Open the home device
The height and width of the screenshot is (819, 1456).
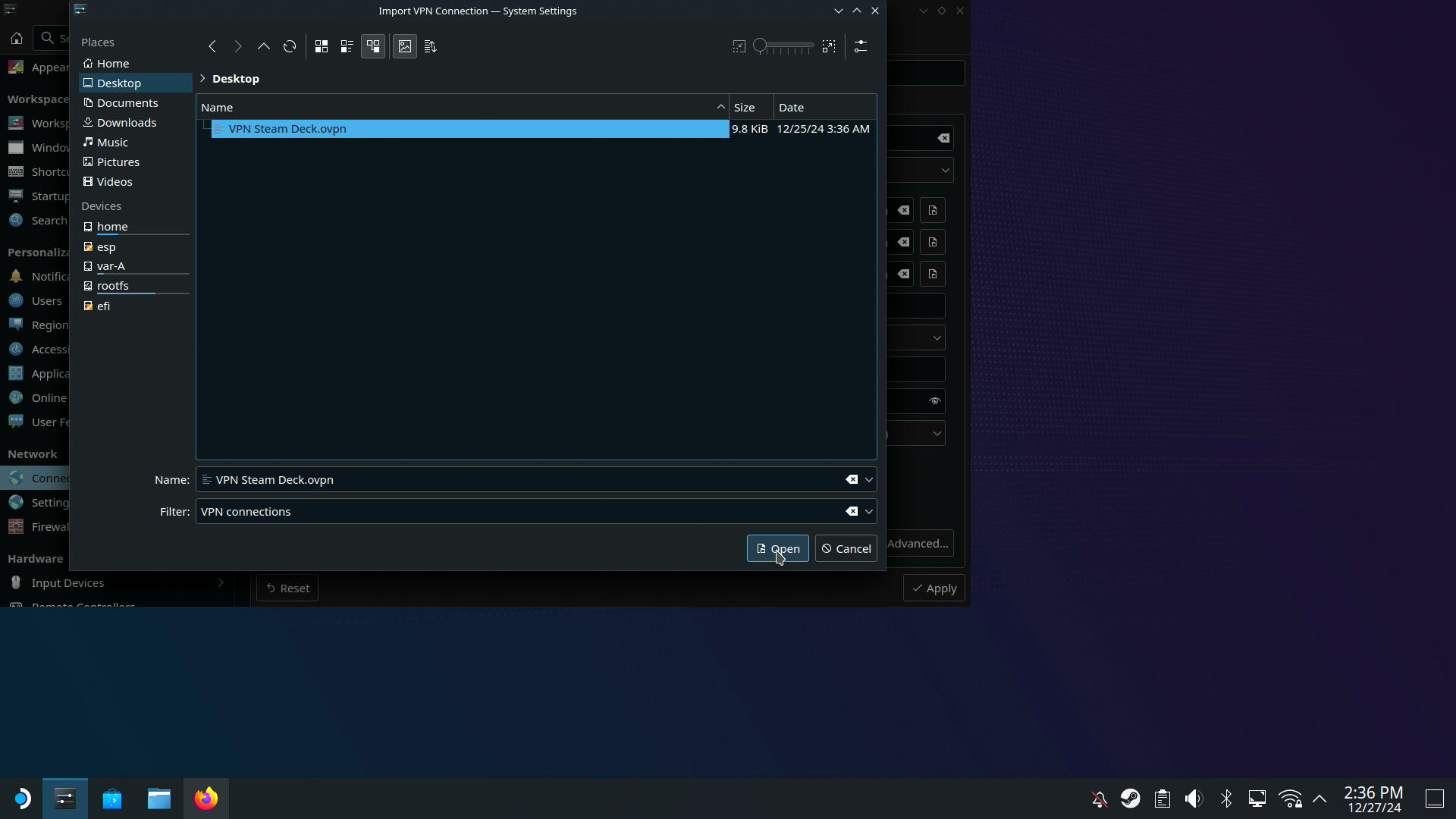click(x=136, y=227)
